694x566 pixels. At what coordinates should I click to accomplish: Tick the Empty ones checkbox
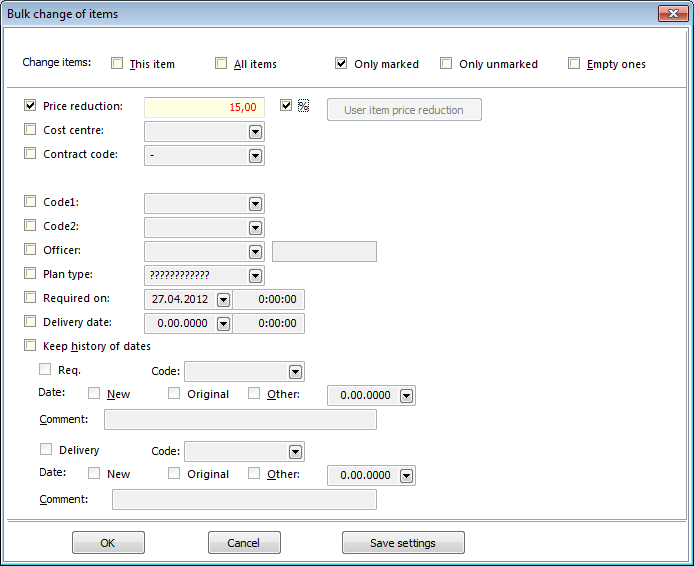coord(574,63)
